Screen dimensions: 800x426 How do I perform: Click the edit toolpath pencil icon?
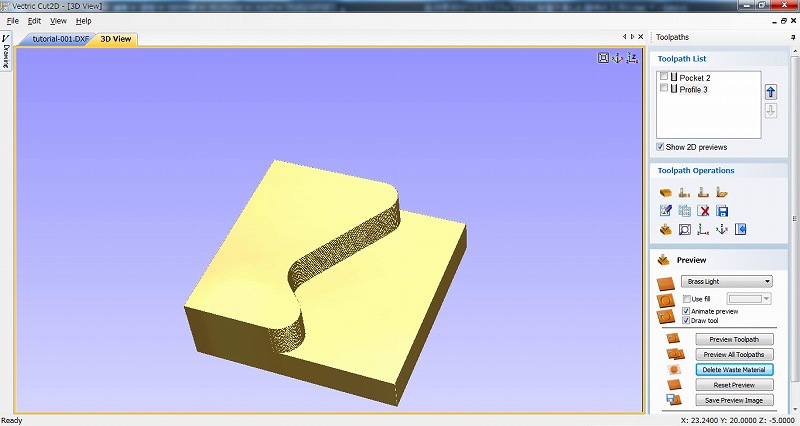(666, 210)
